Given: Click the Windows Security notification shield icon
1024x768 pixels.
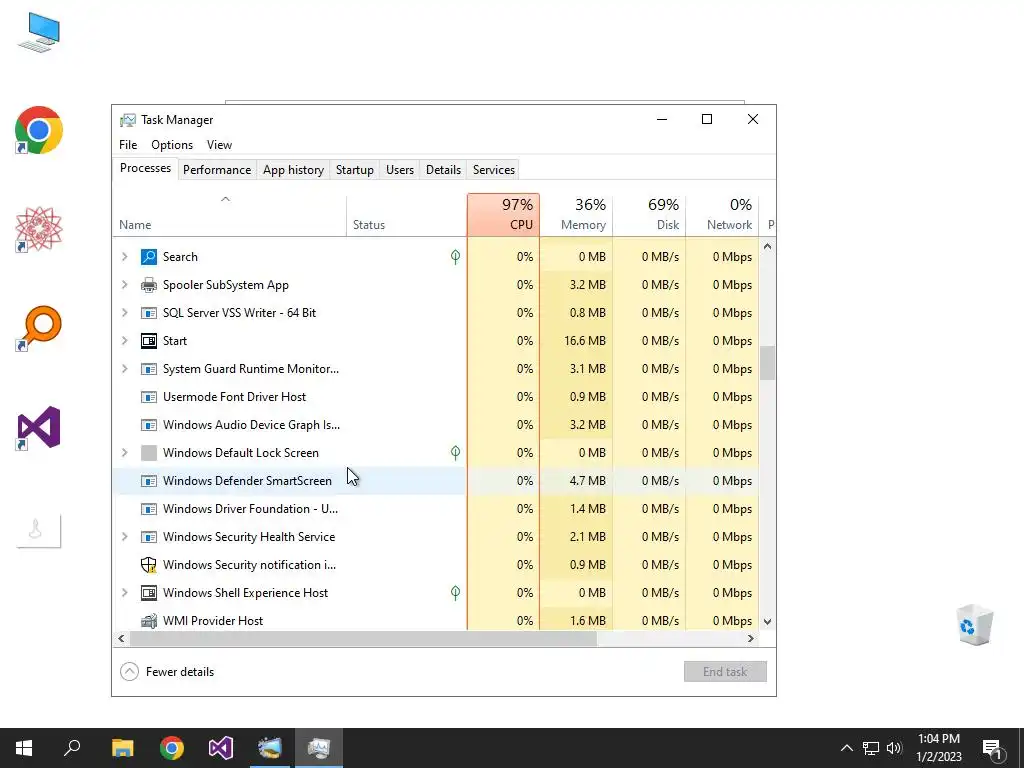Looking at the screenshot, I should coord(149,565).
